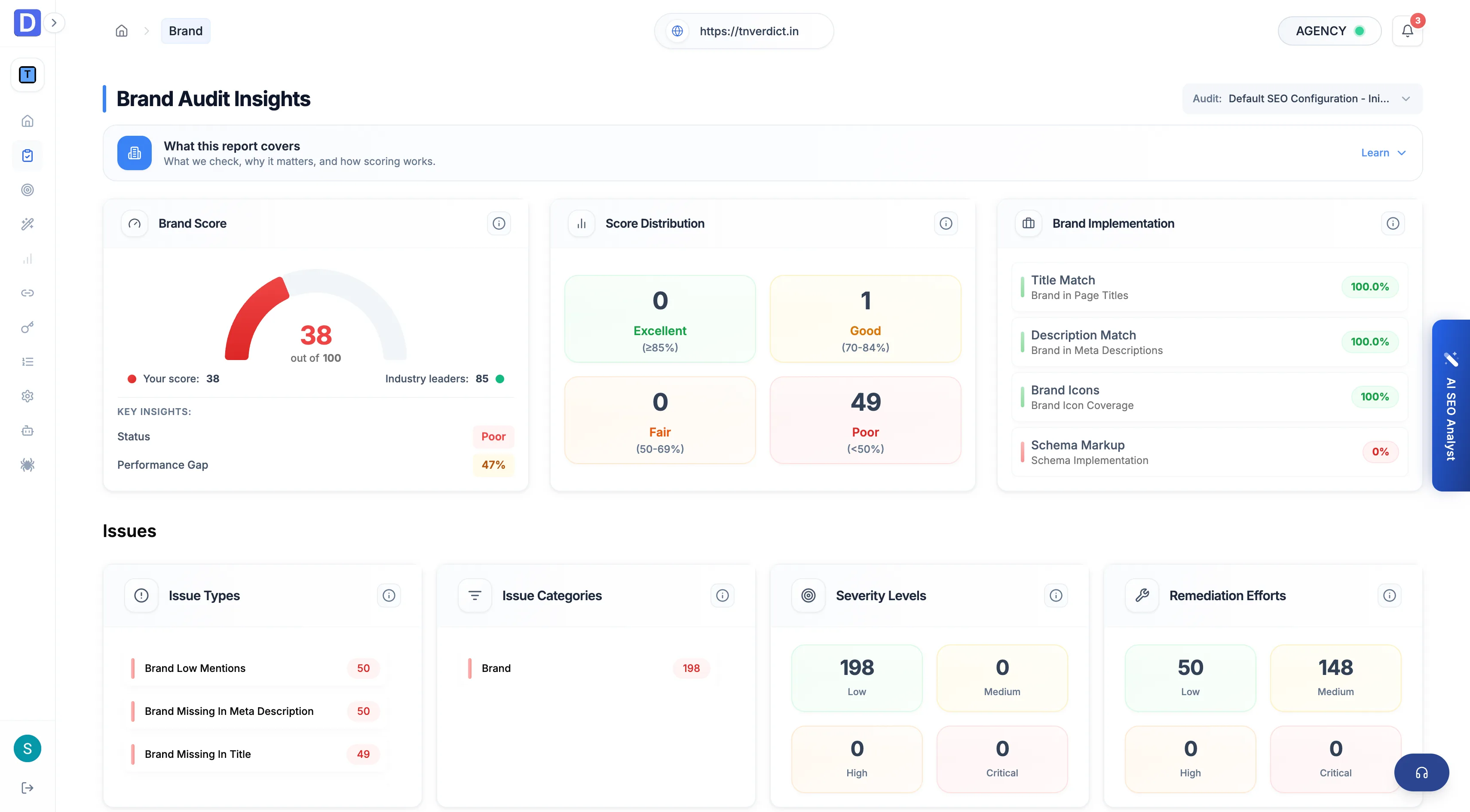Viewport: 1470px width, 812px height.
Task: Show Score Distribution info tooltip
Action: tap(946, 223)
